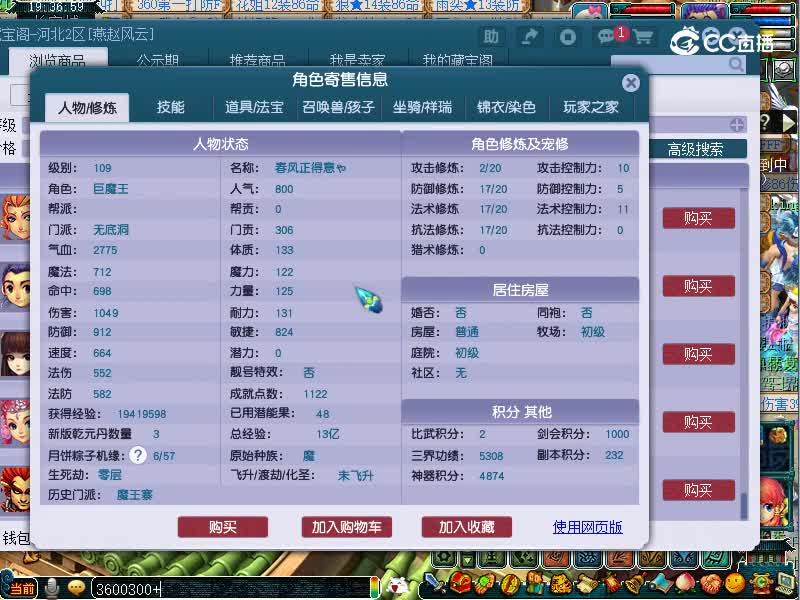
Task: Click the chat input field with 3600300+
Action: click(x=231, y=589)
